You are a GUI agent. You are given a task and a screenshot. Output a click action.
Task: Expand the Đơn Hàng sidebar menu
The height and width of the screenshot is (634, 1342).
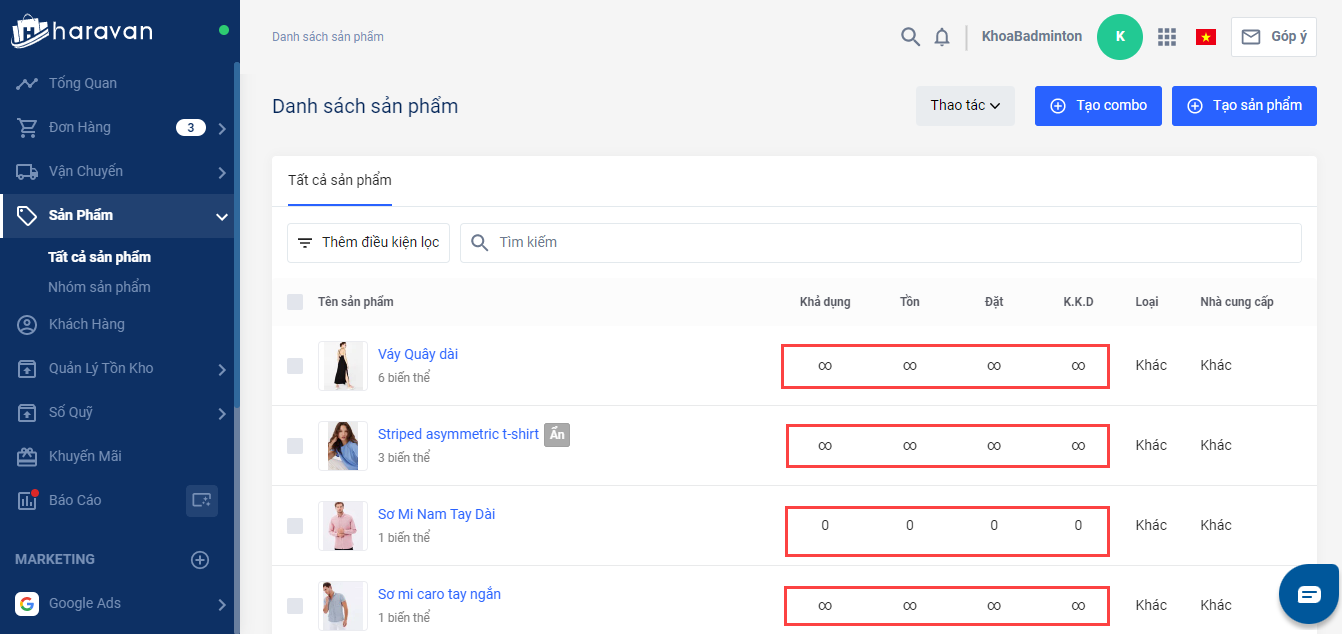(222, 128)
